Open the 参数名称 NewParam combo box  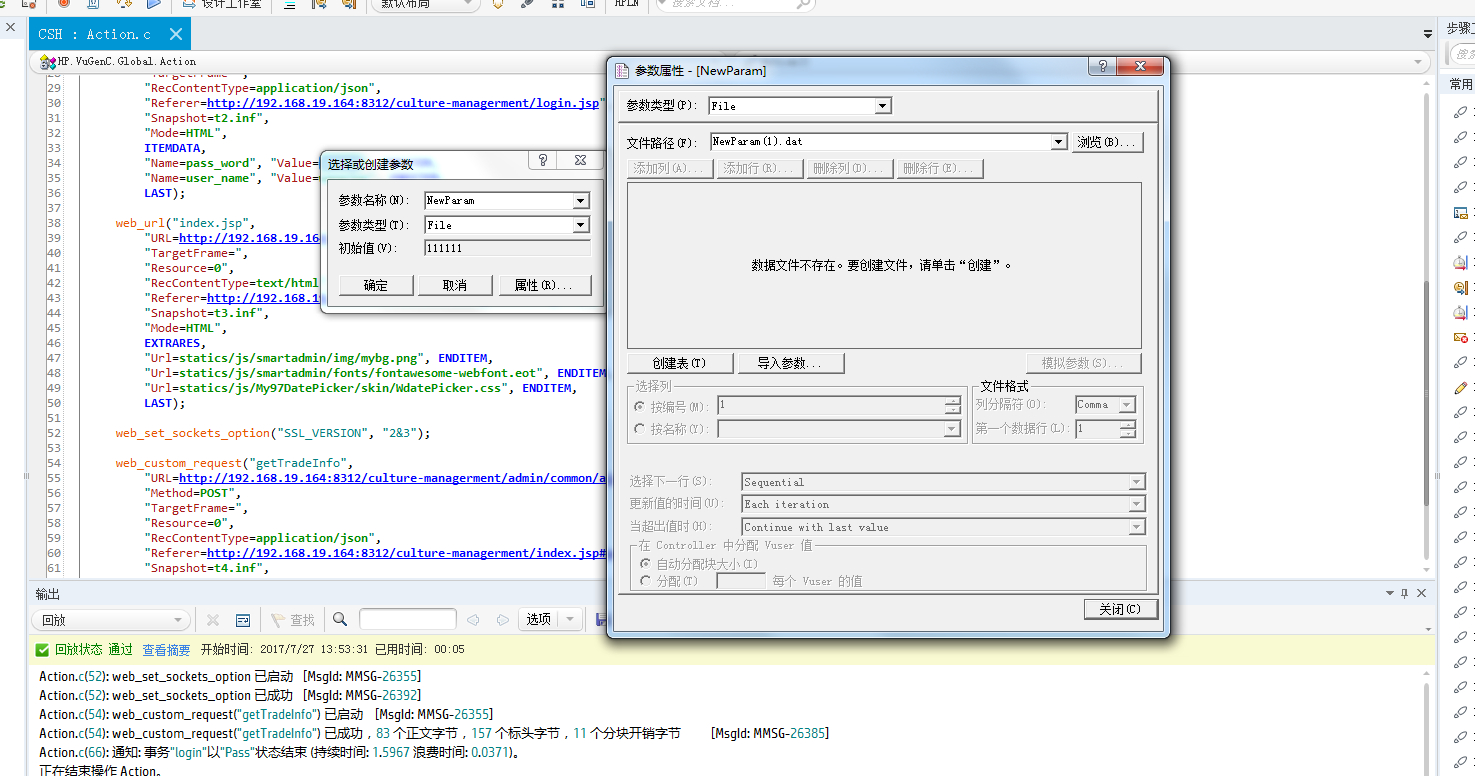(x=581, y=201)
